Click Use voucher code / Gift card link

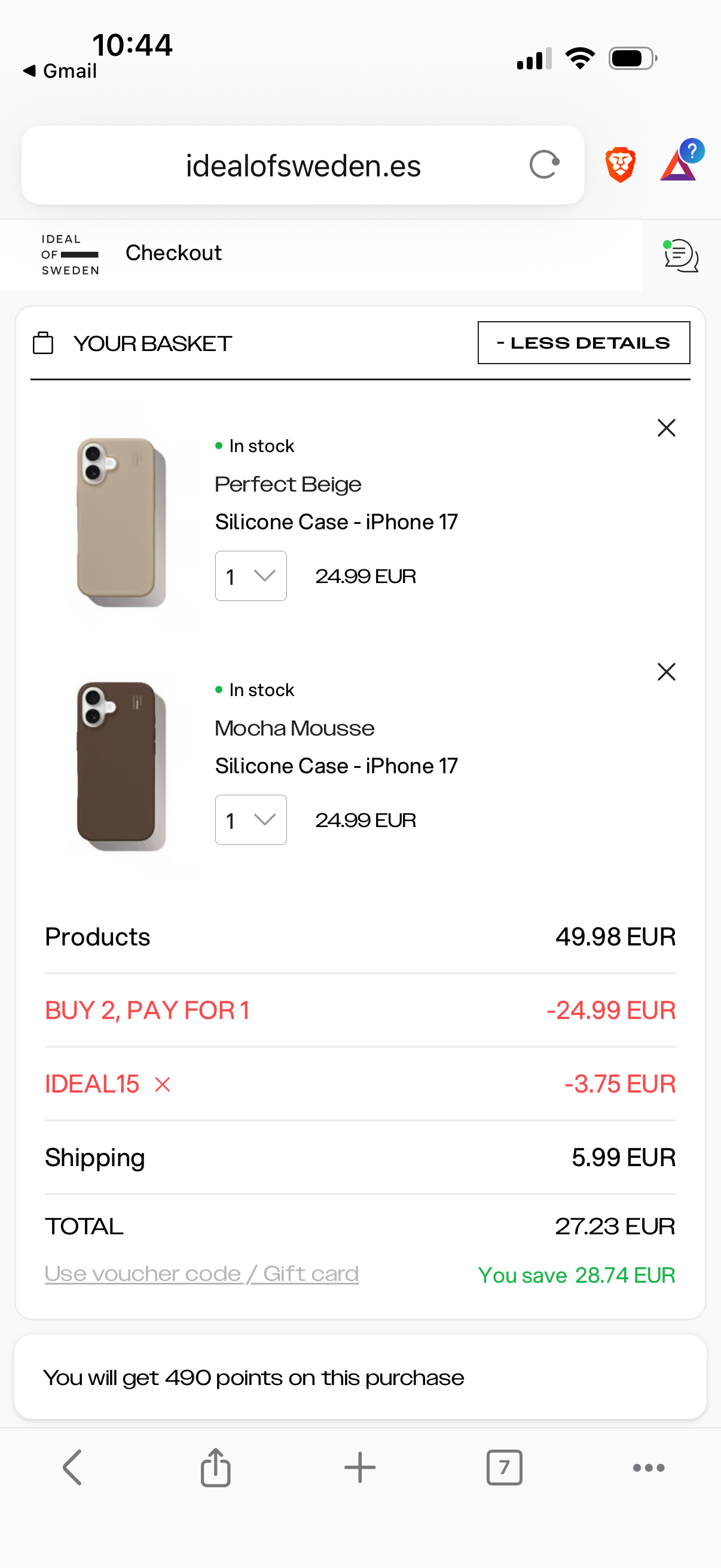(x=201, y=1273)
